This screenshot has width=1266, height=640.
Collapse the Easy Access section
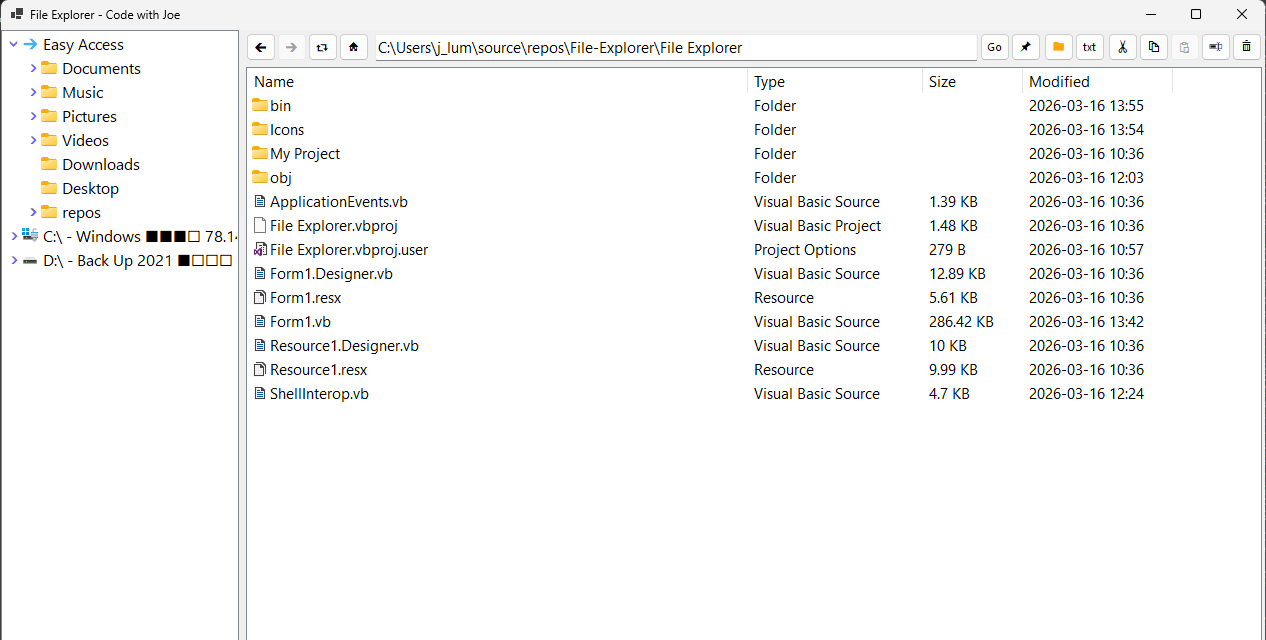(x=13, y=44)
